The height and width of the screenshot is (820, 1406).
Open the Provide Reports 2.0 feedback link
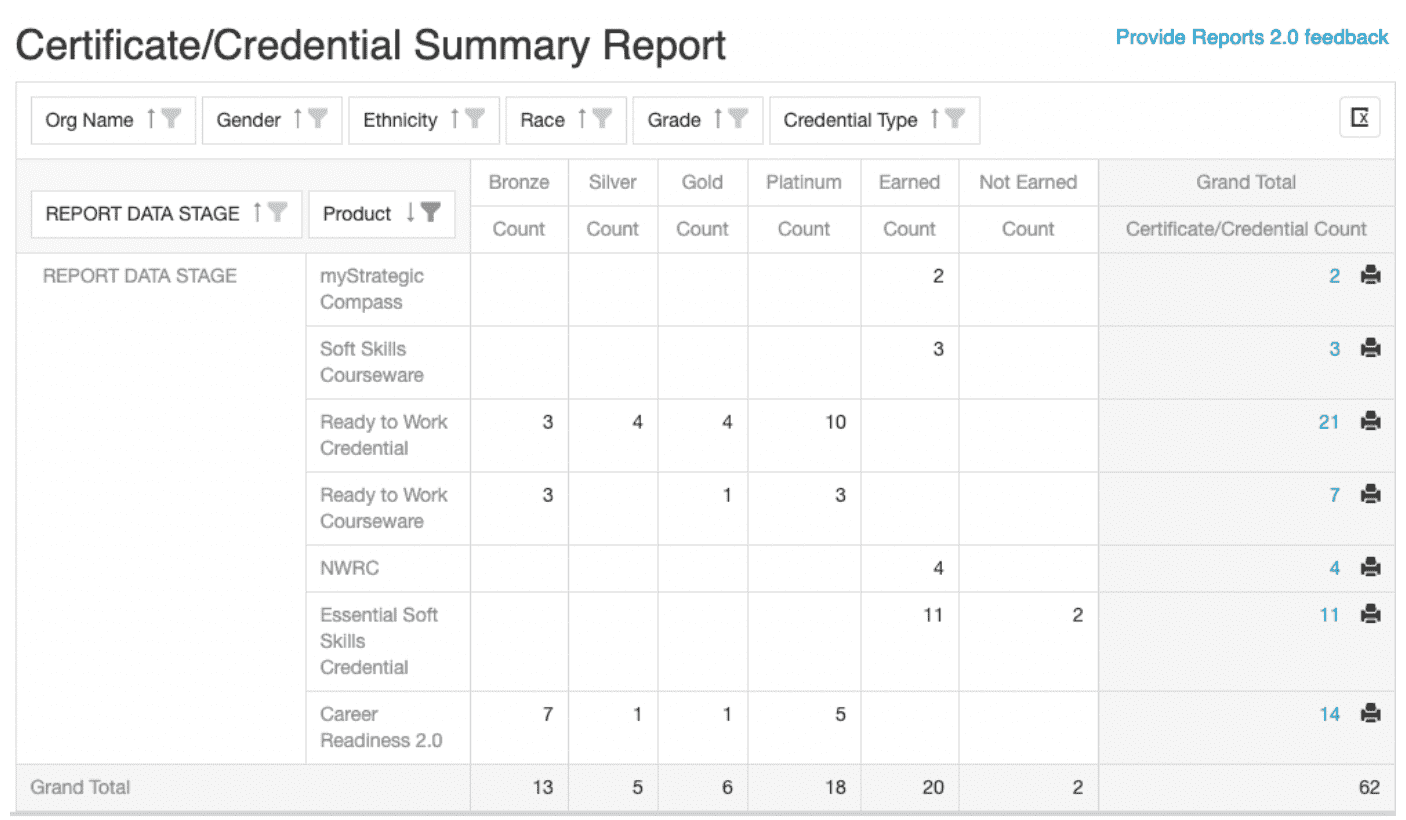1251,37
